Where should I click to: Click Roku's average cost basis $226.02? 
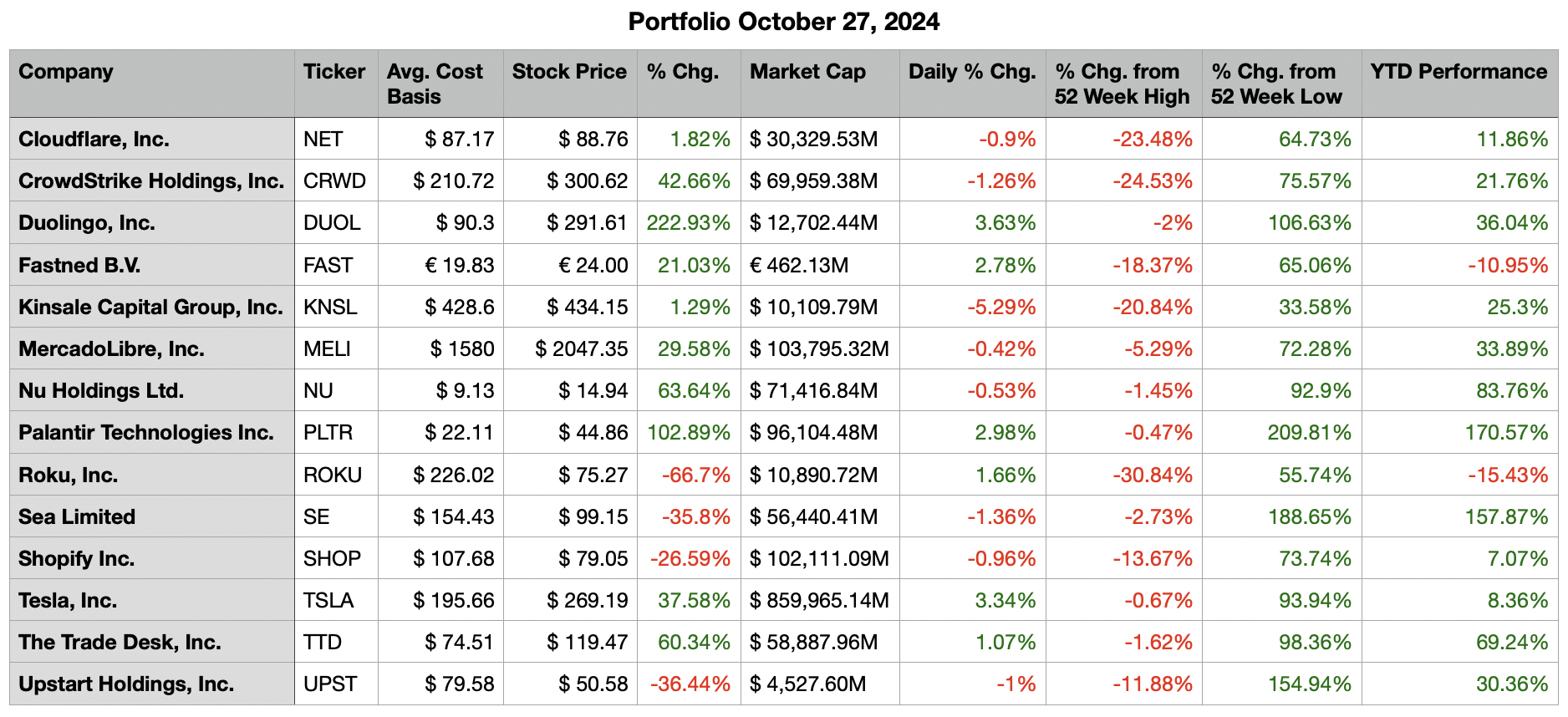(454, 475)
